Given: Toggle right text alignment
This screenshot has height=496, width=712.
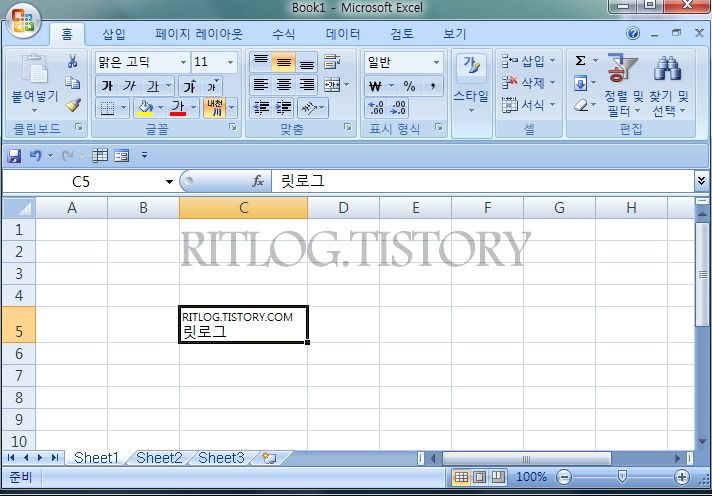Looking at the screenshot, I should coord(307,84).
